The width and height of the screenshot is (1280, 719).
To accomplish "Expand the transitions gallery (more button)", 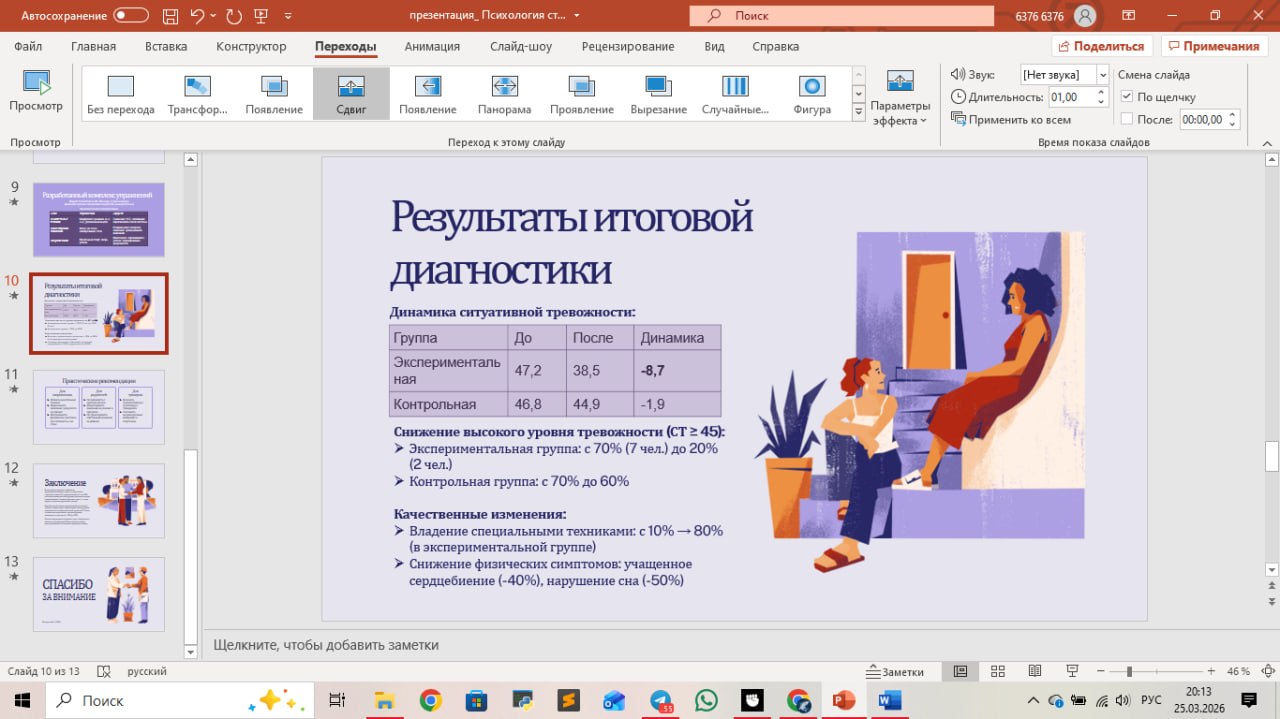I will tap(858, 114).
